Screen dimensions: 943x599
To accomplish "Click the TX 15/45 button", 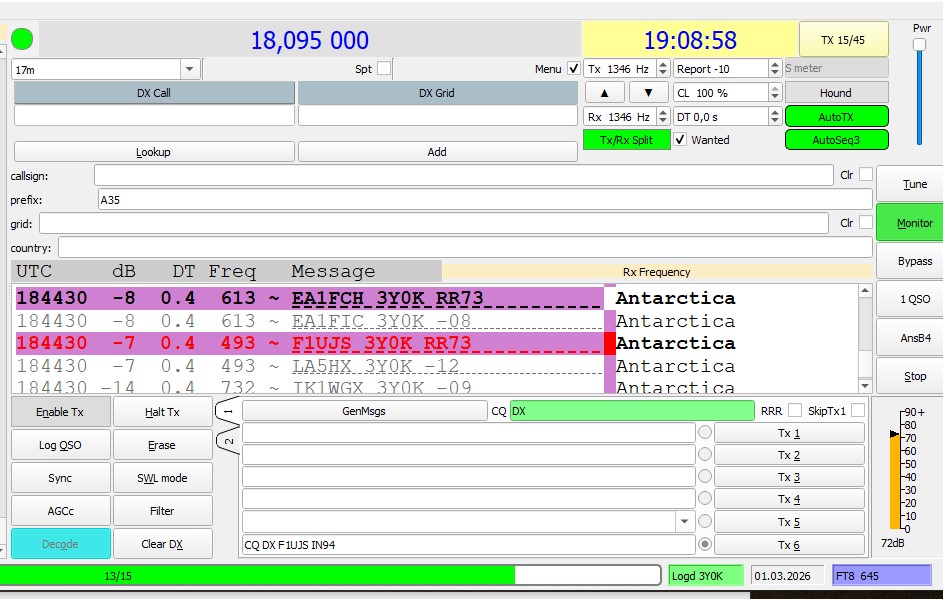I will click(x=843, y=40).
